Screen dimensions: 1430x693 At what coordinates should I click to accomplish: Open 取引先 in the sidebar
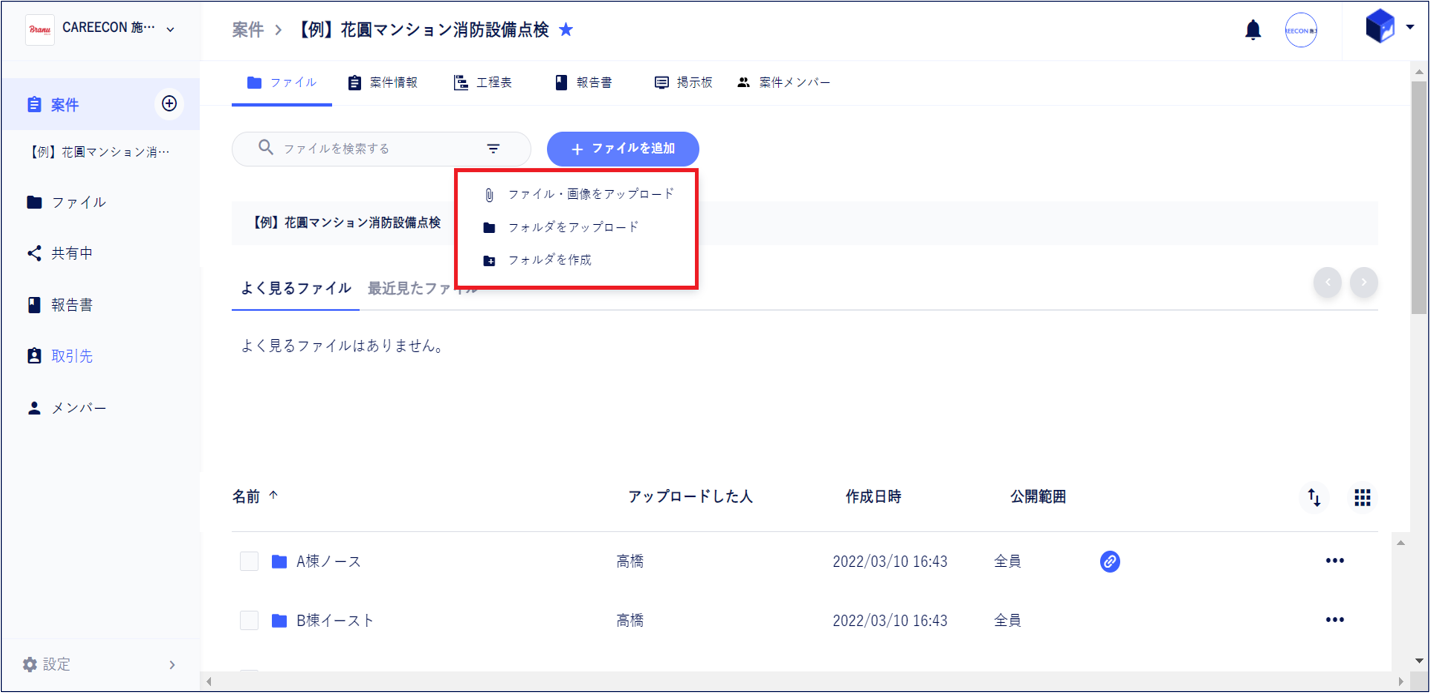coord(72,356)
